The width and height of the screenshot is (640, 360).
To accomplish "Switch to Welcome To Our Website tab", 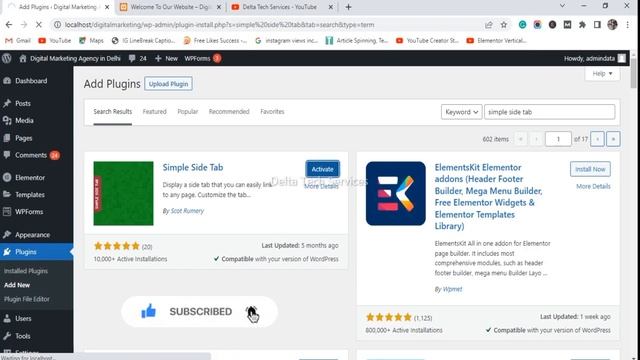I will point(171,7).
